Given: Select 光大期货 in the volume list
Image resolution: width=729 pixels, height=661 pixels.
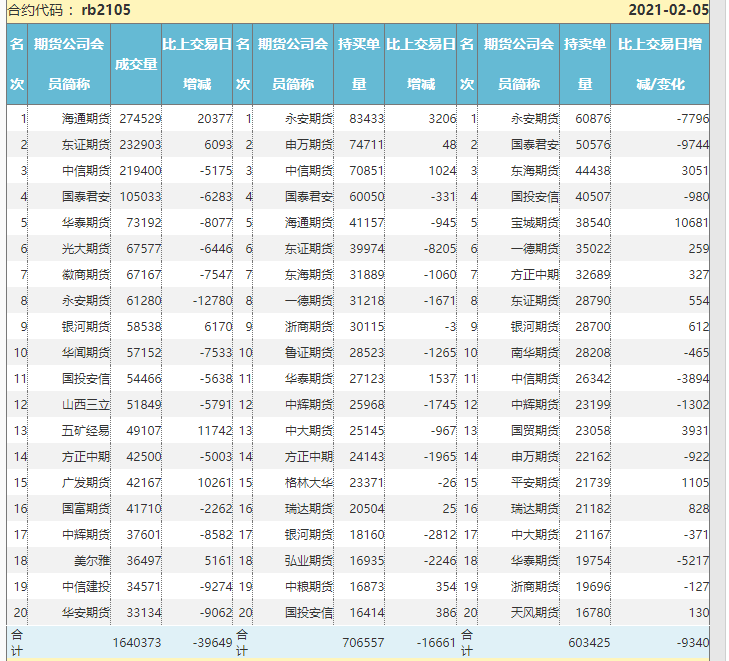Looking at the screenshot, I should [86, 249].
